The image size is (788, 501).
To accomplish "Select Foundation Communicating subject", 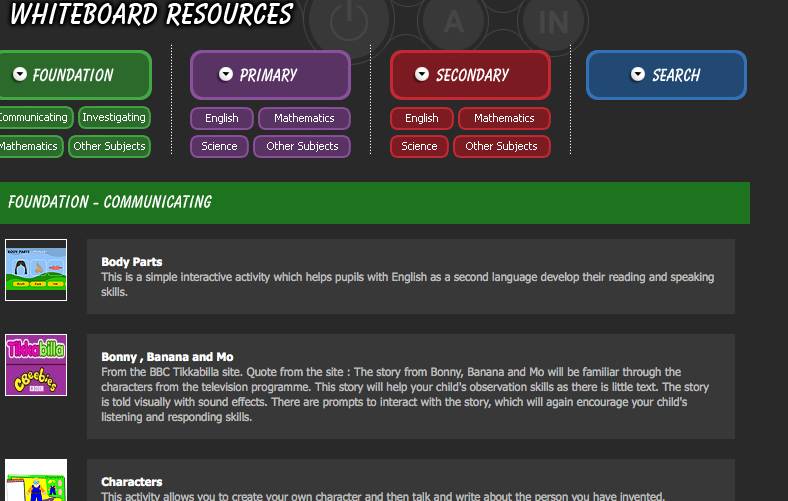I will pyautogui.click(x=34, y=118).
